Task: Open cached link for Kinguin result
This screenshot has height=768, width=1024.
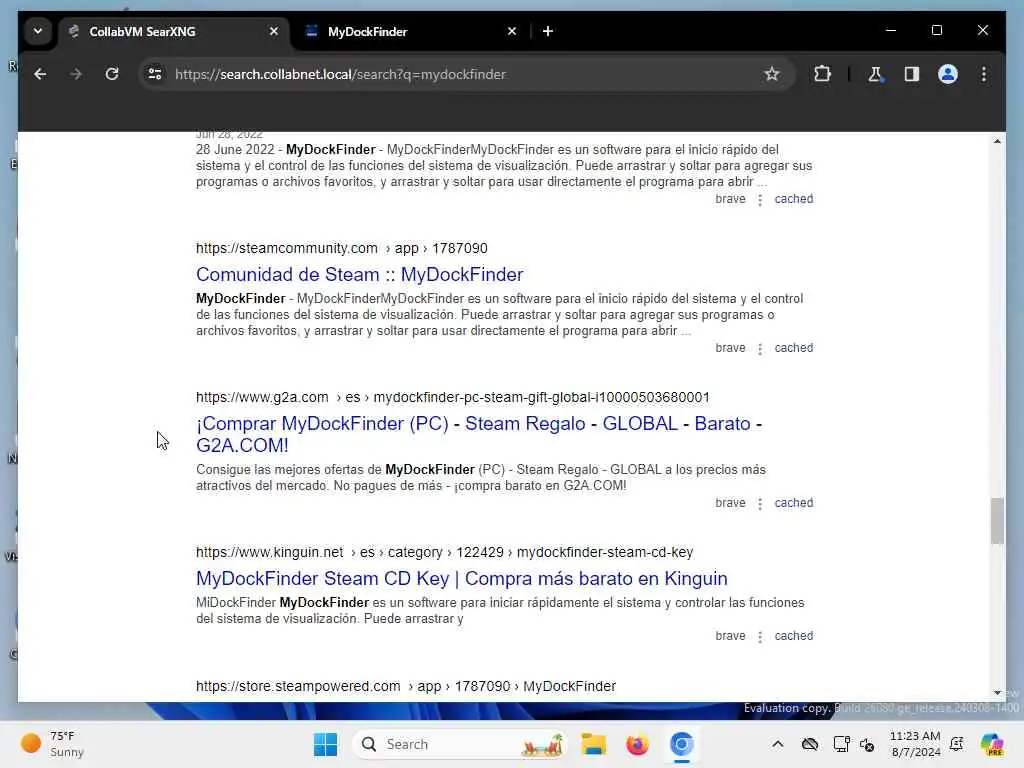Action: [793, 636]
